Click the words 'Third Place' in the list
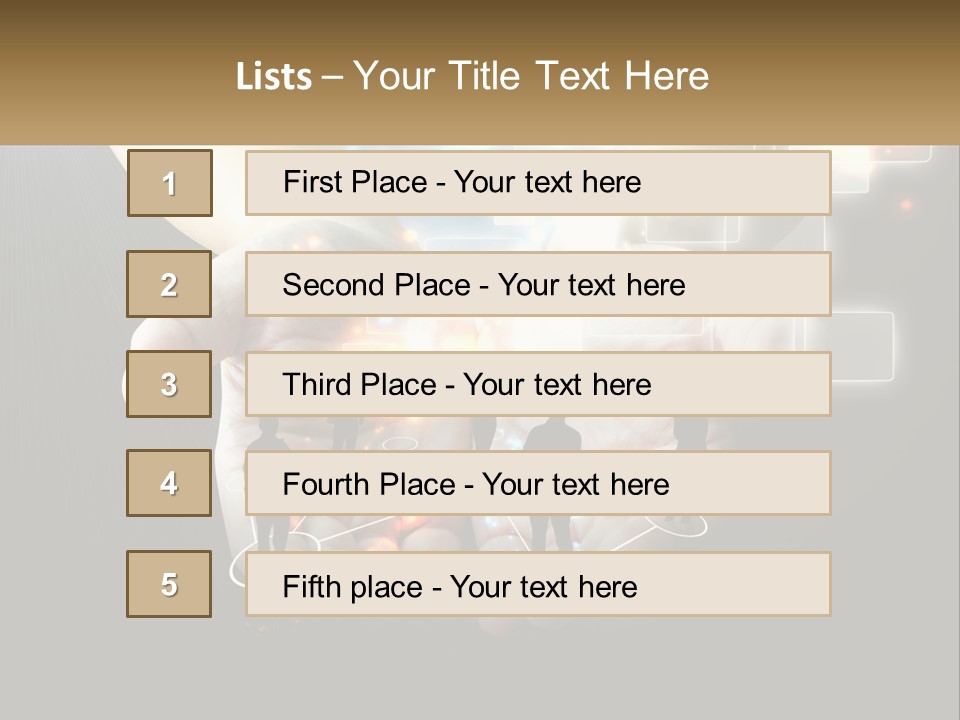The width and height of the screenshot is (960, 720). pyautogui.click(x=359, y=384)
